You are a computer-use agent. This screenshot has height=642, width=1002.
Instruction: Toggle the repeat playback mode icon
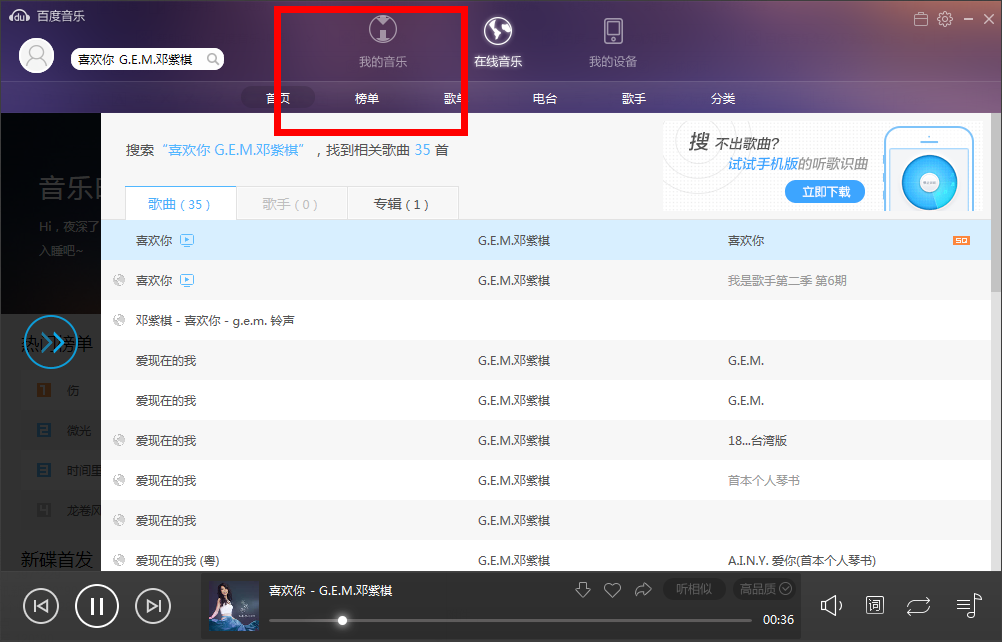(x=918, y=605)
